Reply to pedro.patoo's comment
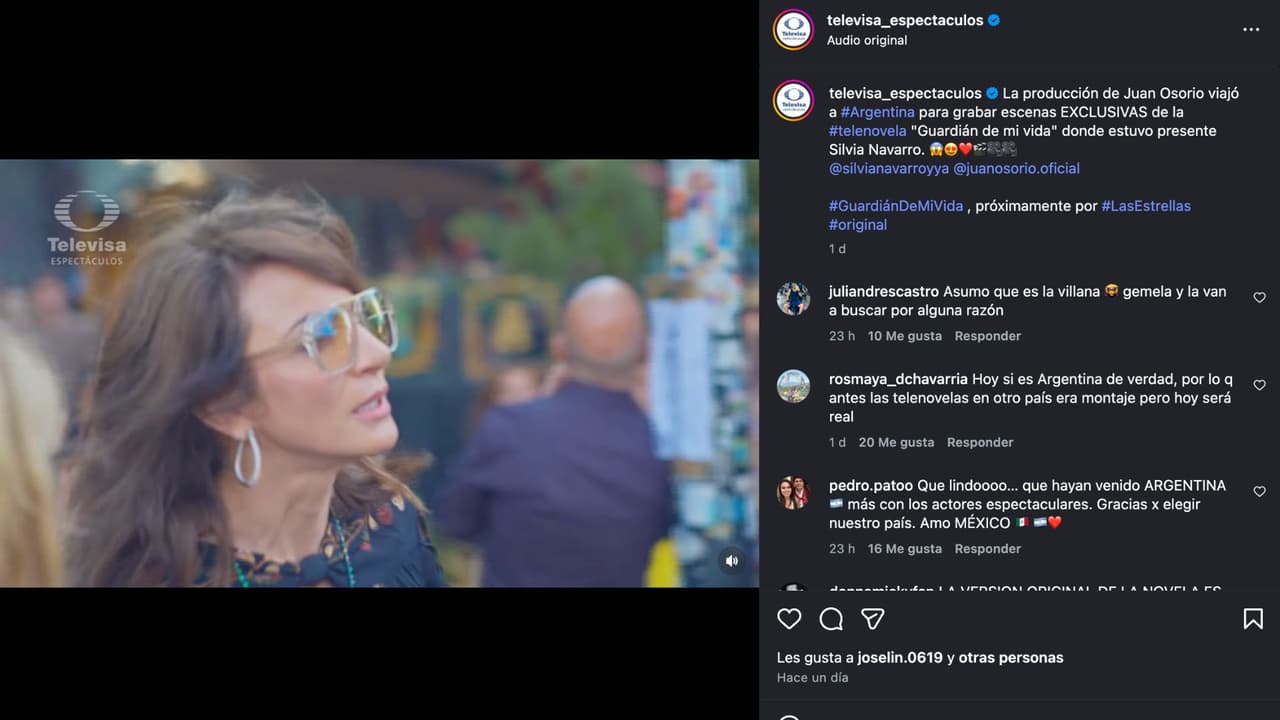Image resolution: width=1280 pixels, height=720 pixels. (987, 549)
